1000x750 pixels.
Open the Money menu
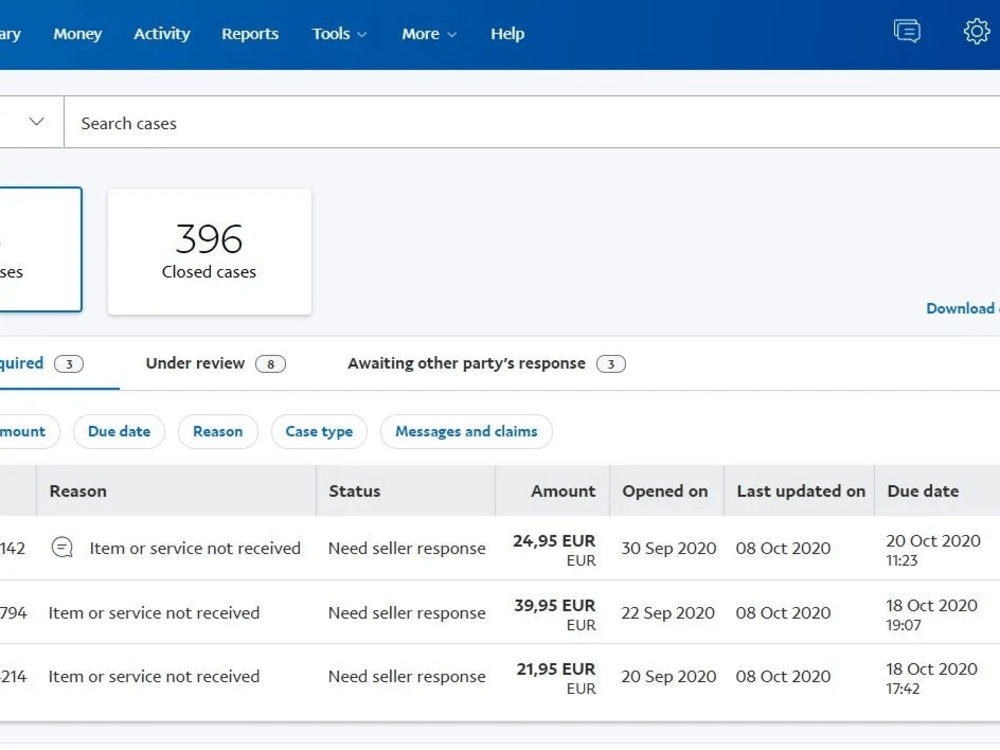click(77, 34)
